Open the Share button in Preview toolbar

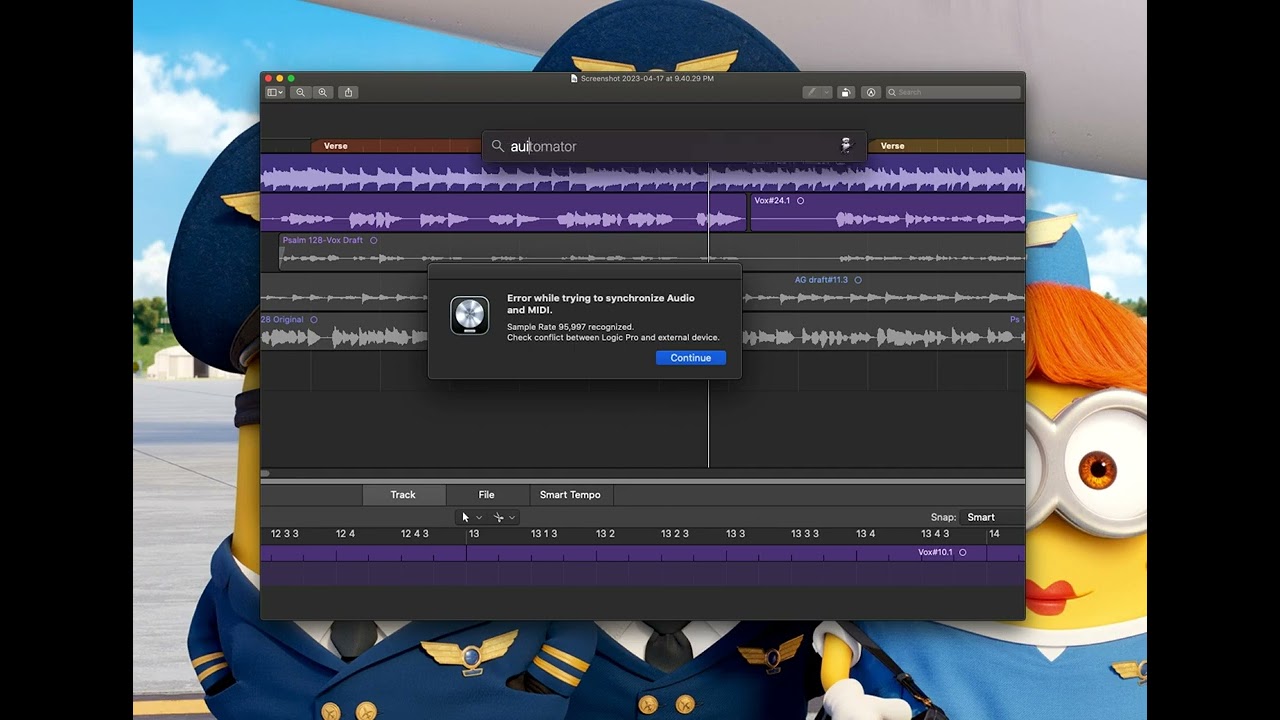click(348, 92)
